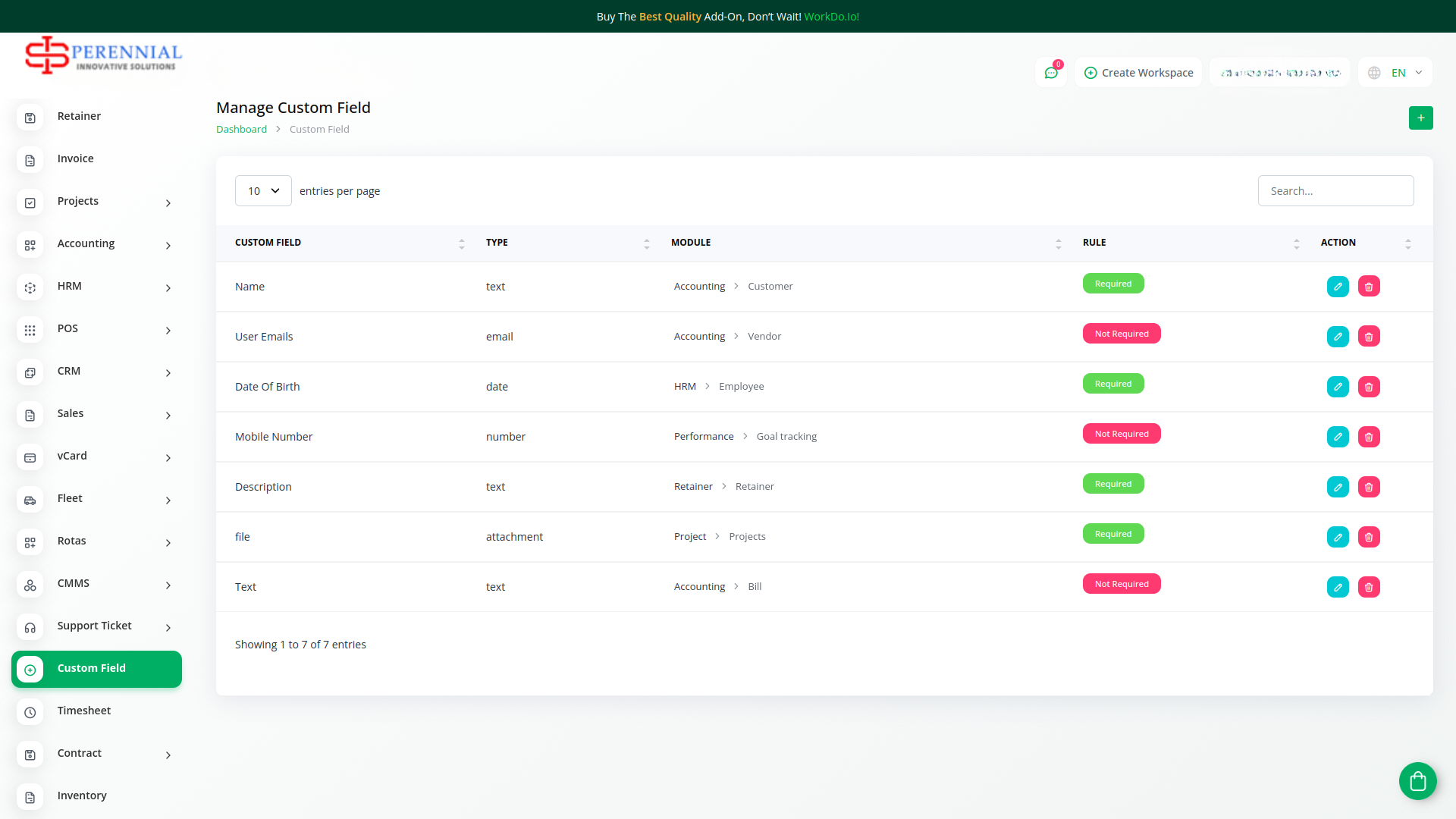The height and width of the screenshot is (819, 1456).
Task: Edit the Mobile Number custom field
Action: coord(1338,437)
